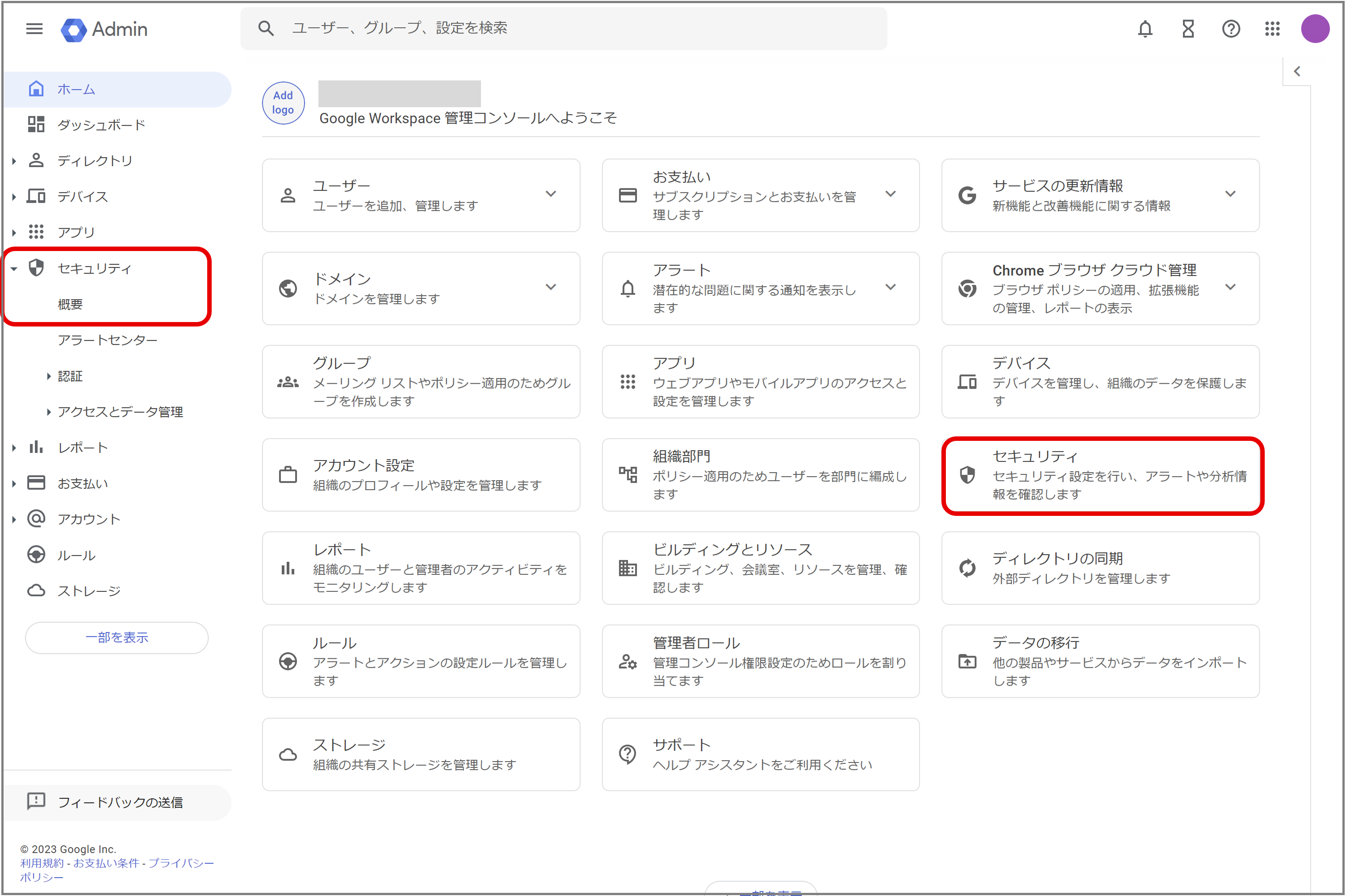
Task: Click the 一部を表示 sidebar button
Action: (117, 638)
